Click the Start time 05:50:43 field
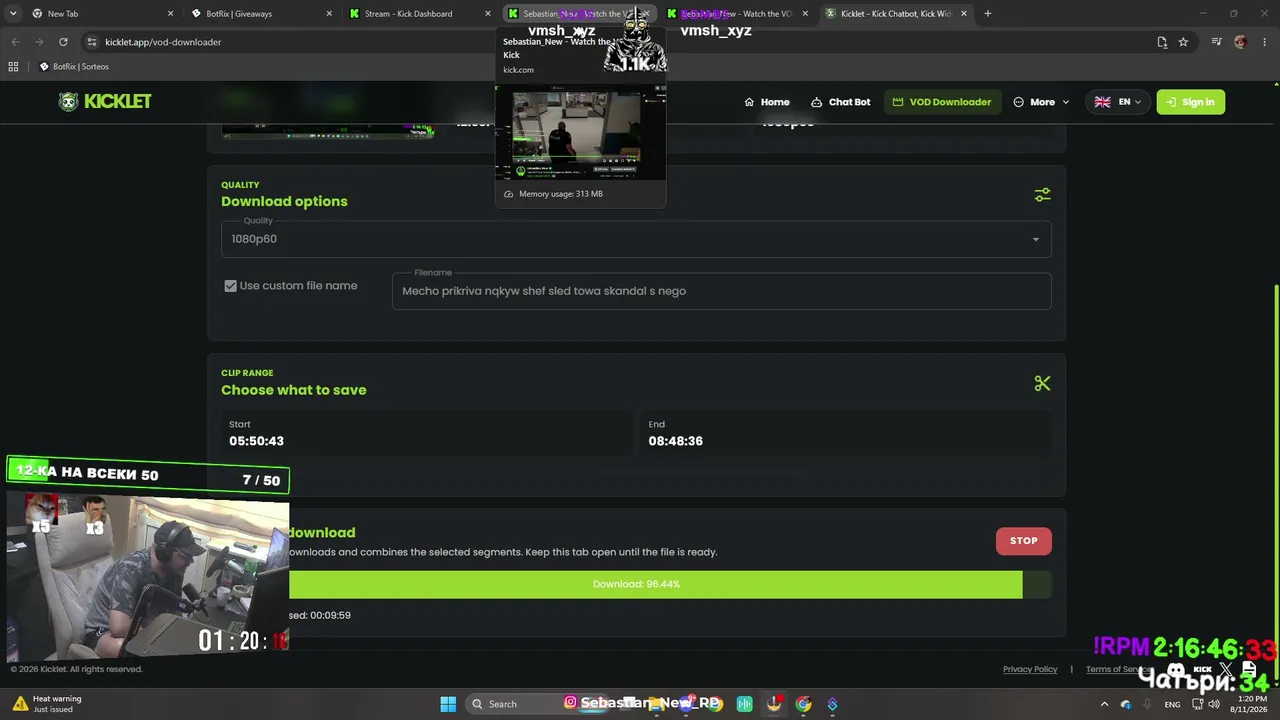This screenshot has width=1280, height=720. (x=426, y=433)
